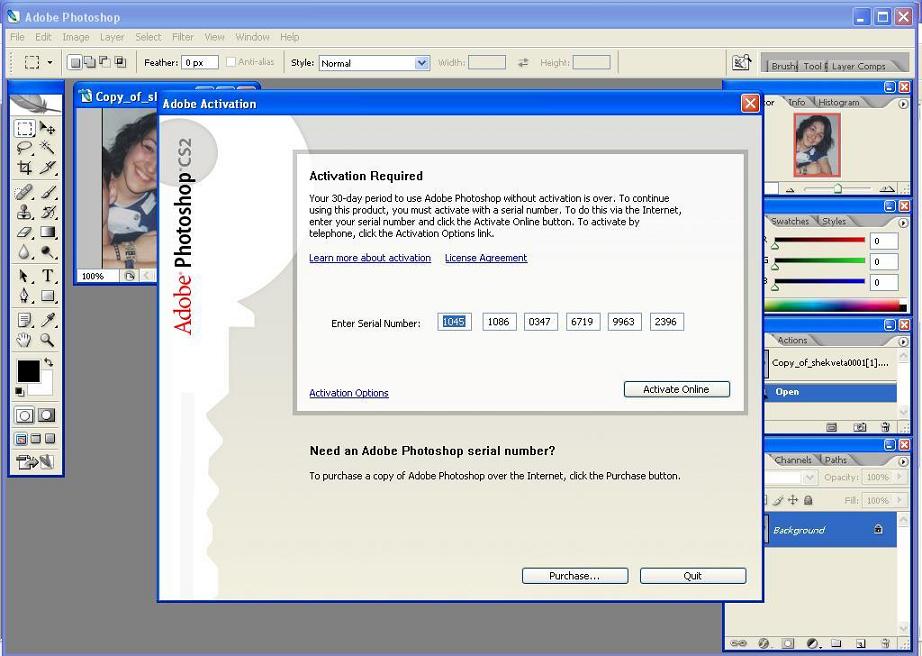Switch to Quick Mask Mode

[47, 416]
